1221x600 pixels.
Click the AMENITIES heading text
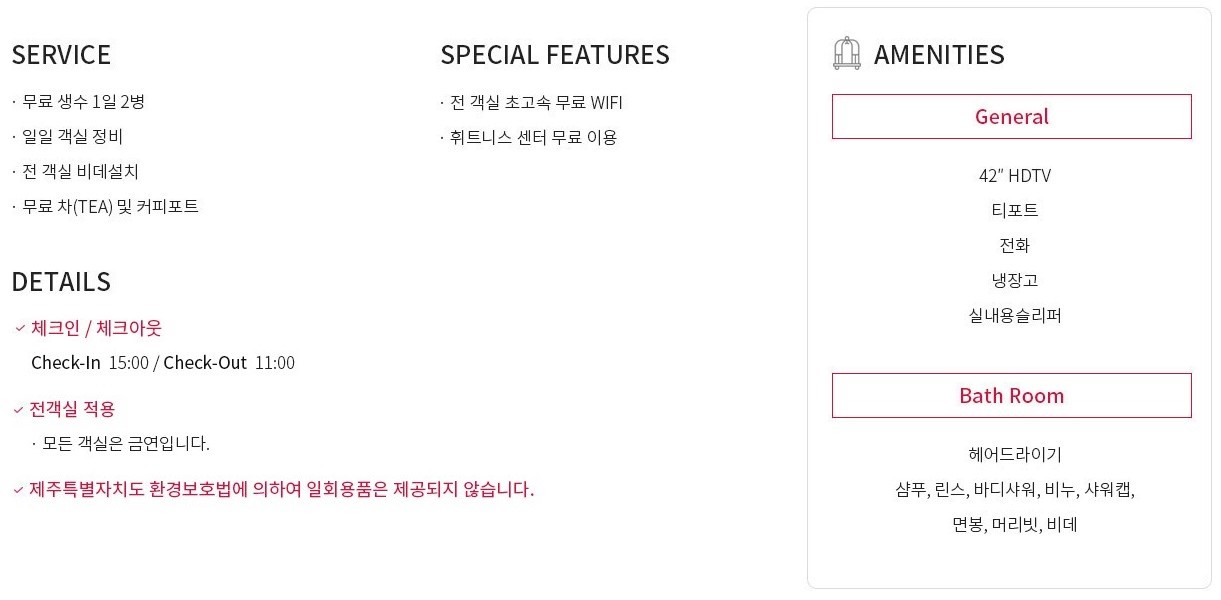pos(939,54)
